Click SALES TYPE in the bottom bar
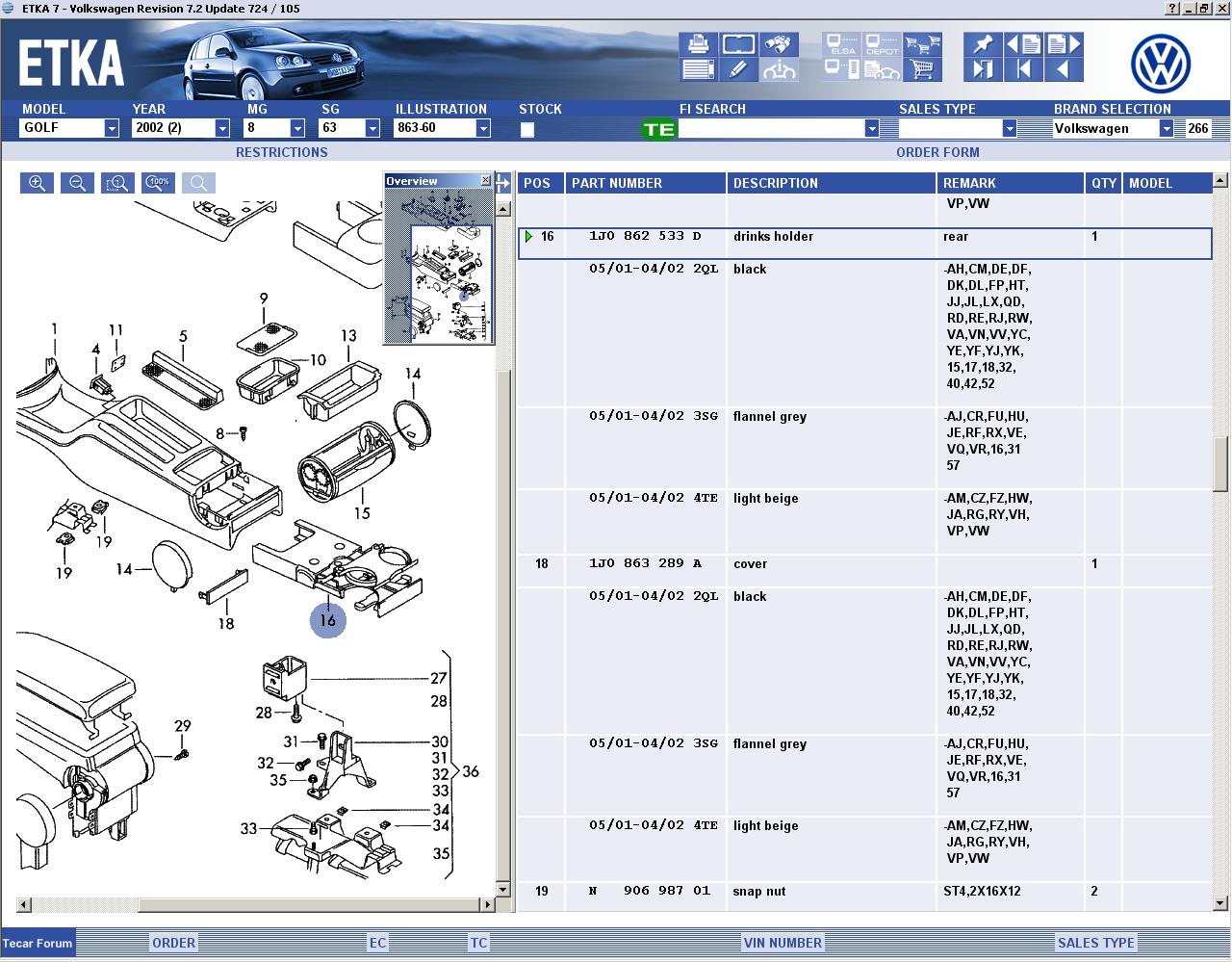Screen dimensions: 1232x962 (x=1095, y=943)
